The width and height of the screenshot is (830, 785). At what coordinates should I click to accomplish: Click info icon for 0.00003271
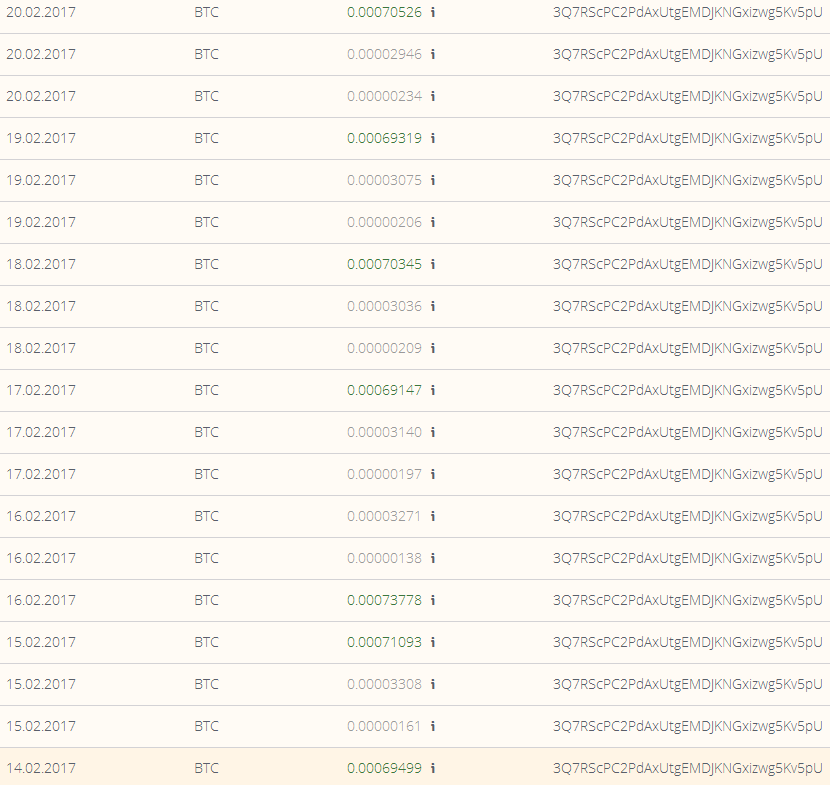pos(432,516)
